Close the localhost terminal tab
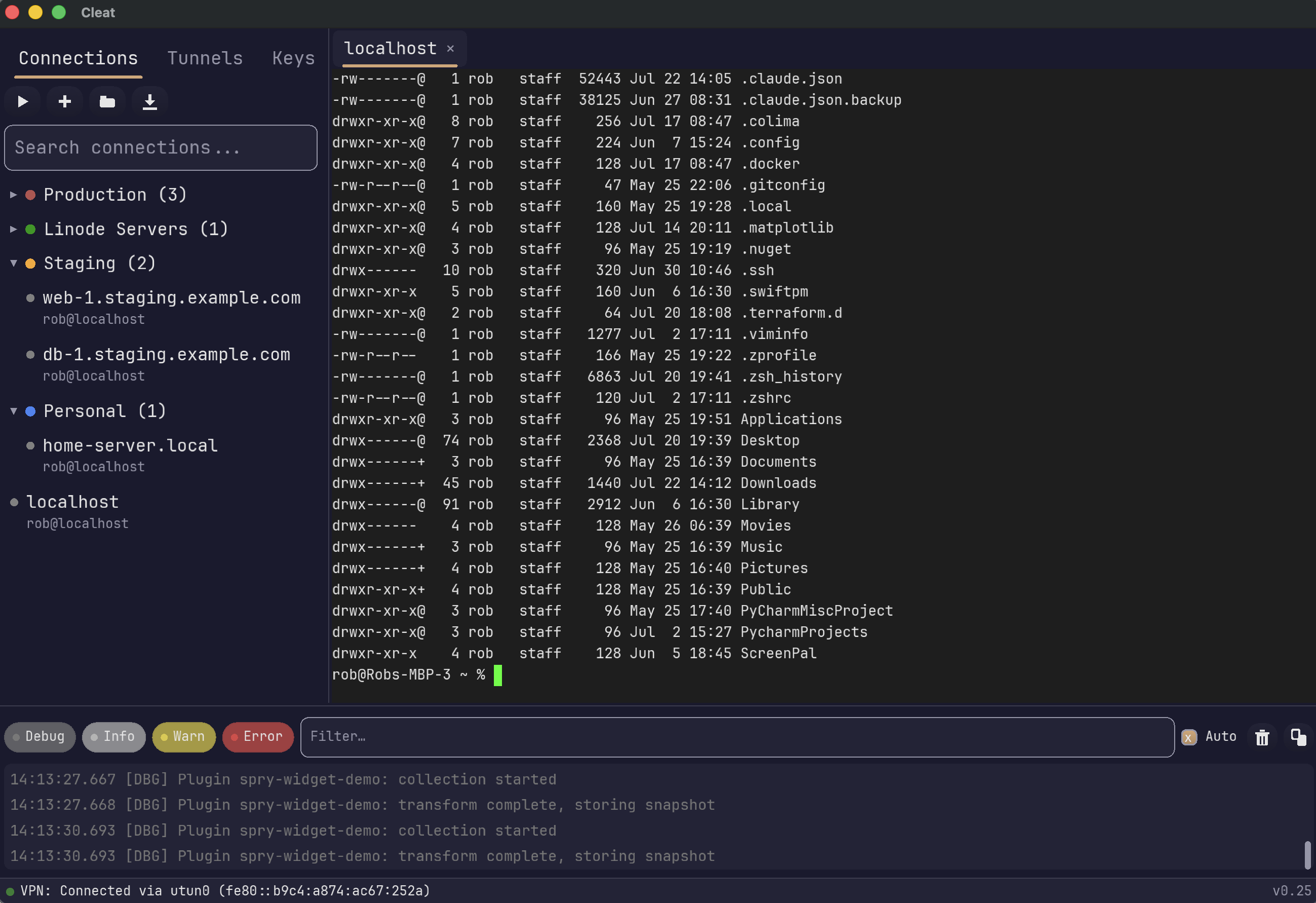The height and width of the screenshot is (903, 1316). tap(450, 49)
